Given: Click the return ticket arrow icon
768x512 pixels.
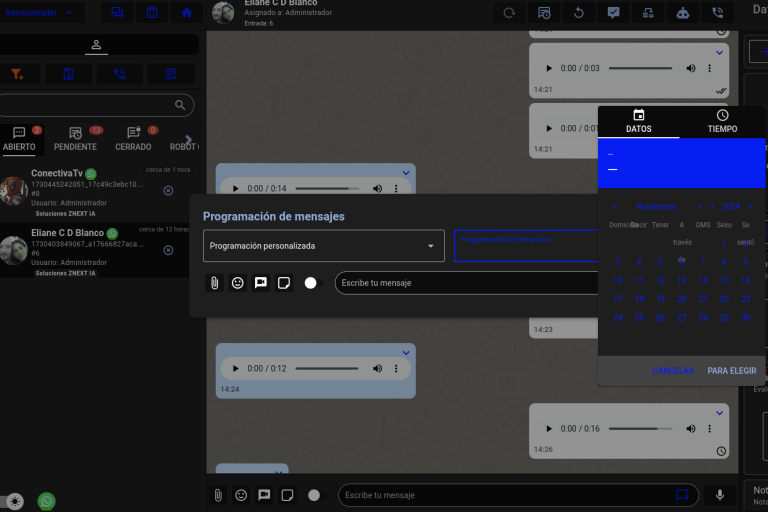Looking at the screenshot, I should coord(578,13).
